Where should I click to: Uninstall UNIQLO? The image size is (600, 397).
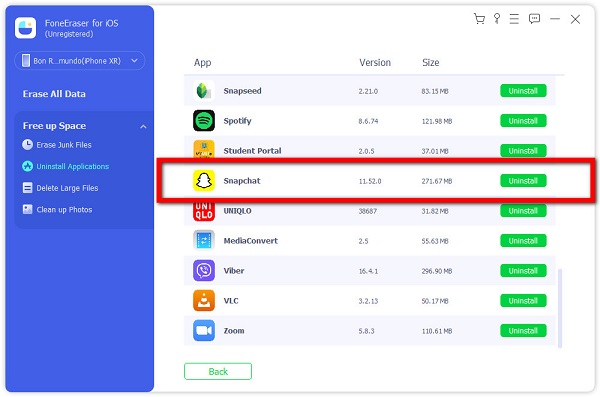[523, 211]
